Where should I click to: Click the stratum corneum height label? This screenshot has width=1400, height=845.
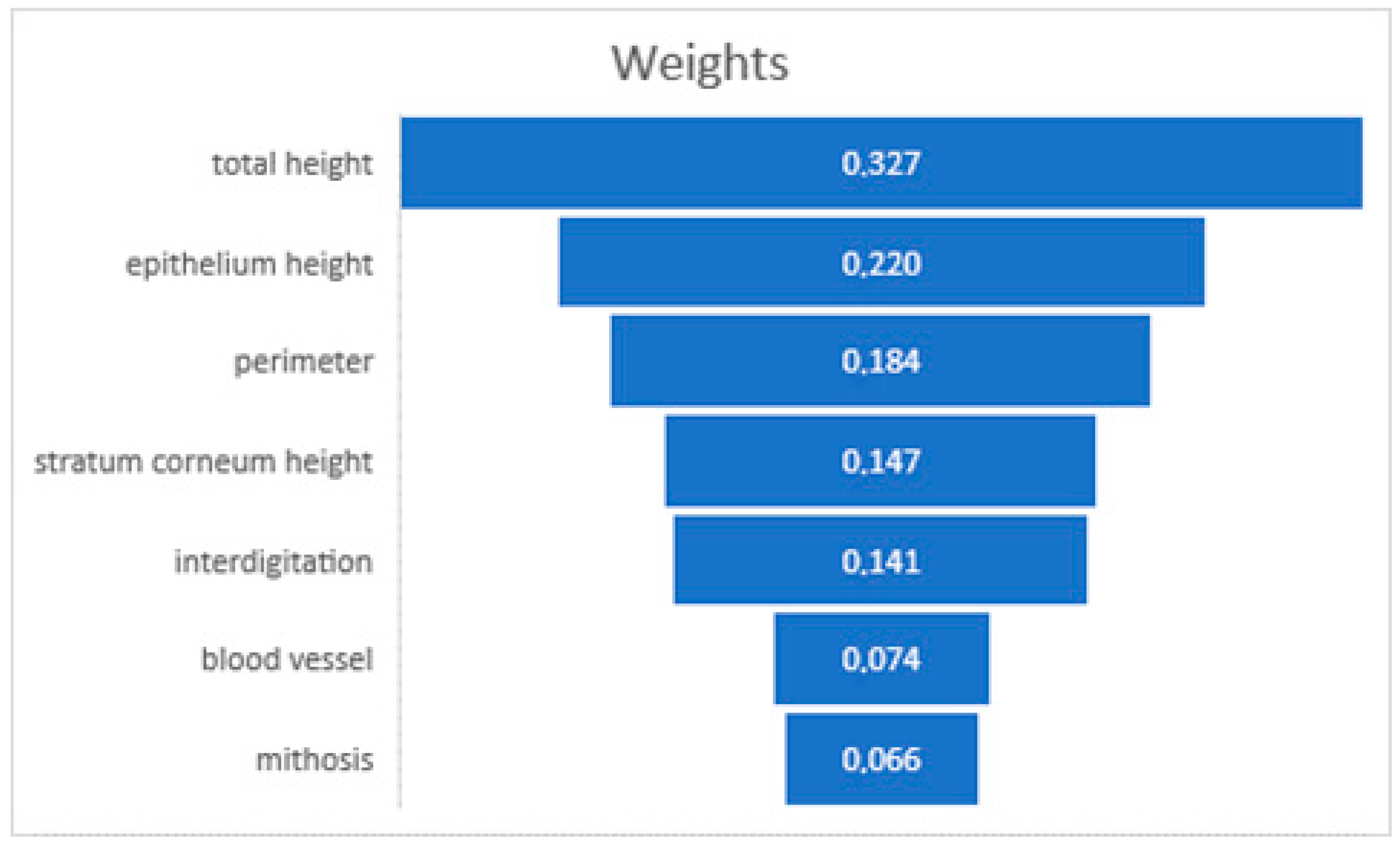203,461
